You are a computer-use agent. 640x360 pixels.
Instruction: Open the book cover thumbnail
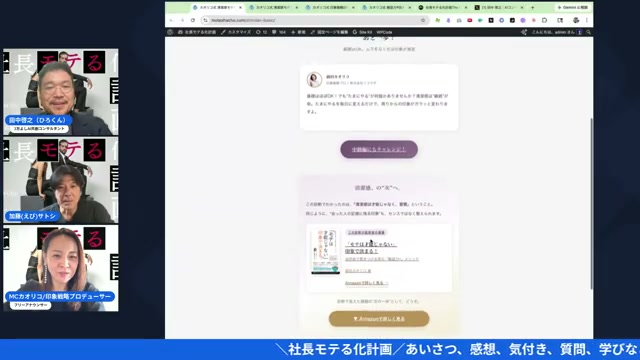[325, 251]
